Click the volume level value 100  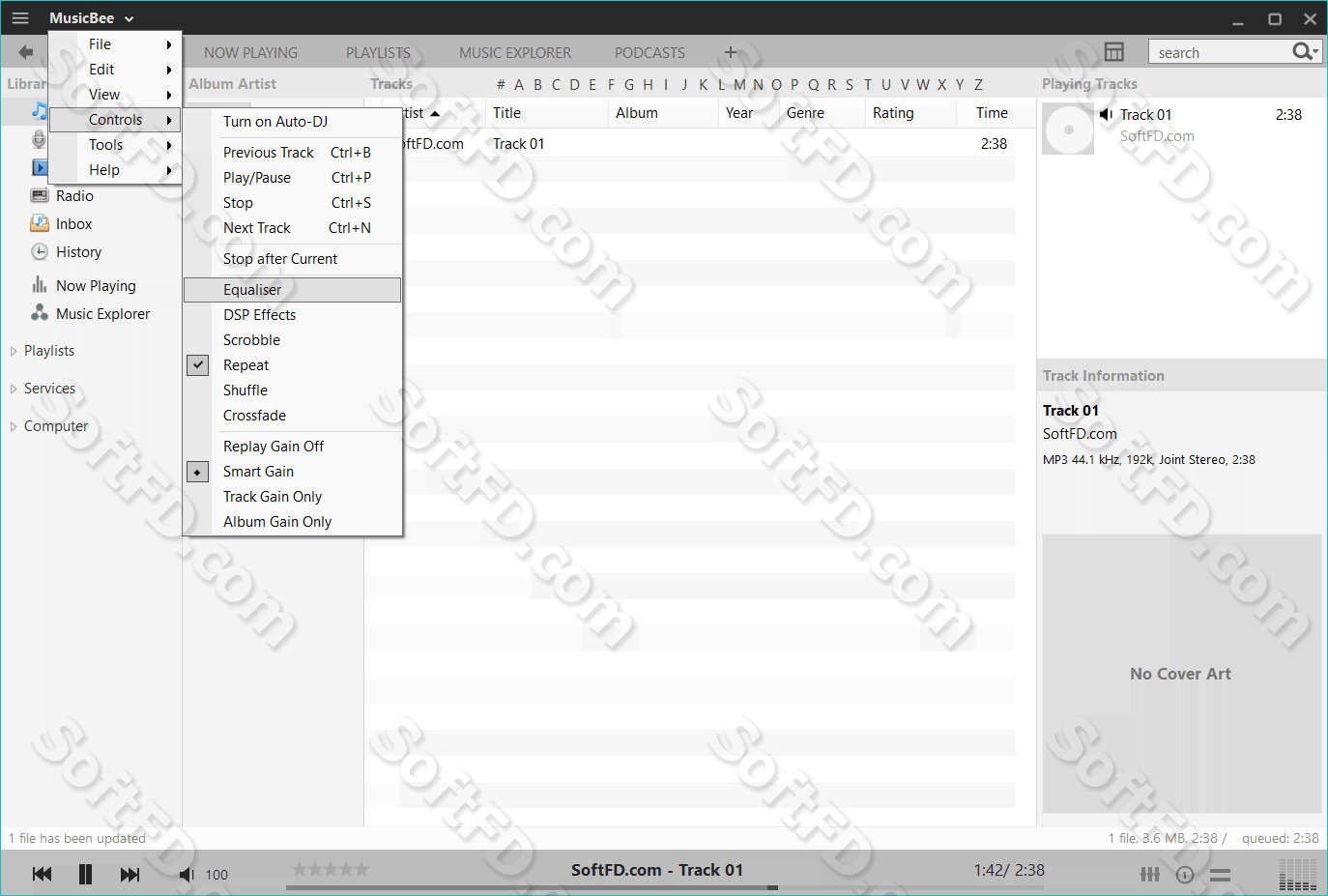coord(217,875)
